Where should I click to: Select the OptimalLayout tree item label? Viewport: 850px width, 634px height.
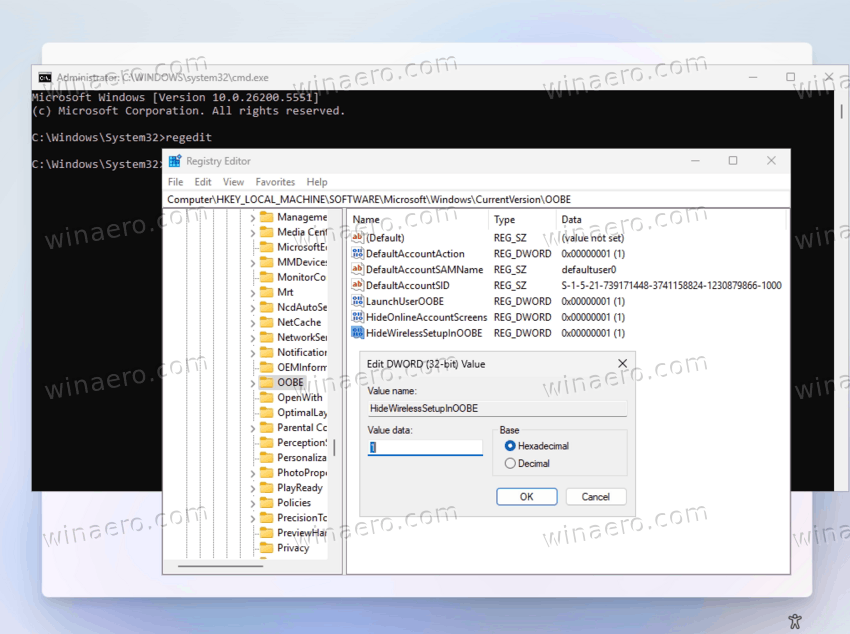tap(302, 412)
